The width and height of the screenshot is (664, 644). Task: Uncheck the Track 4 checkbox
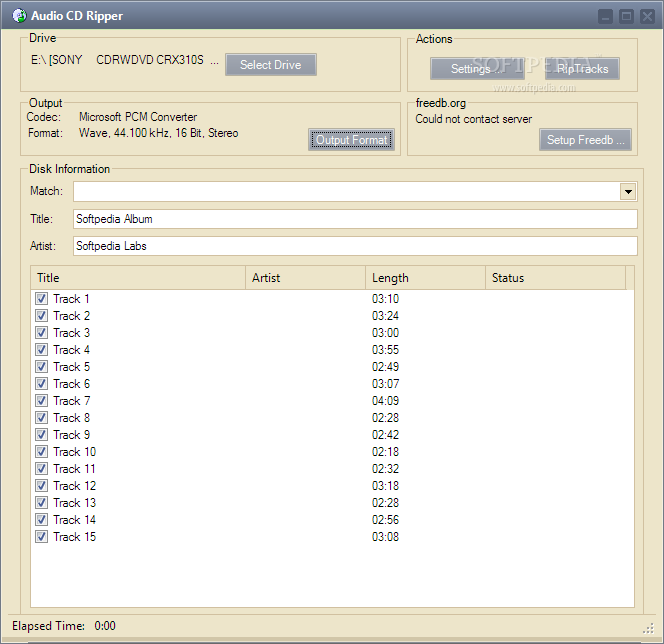(x=42, y=350)
